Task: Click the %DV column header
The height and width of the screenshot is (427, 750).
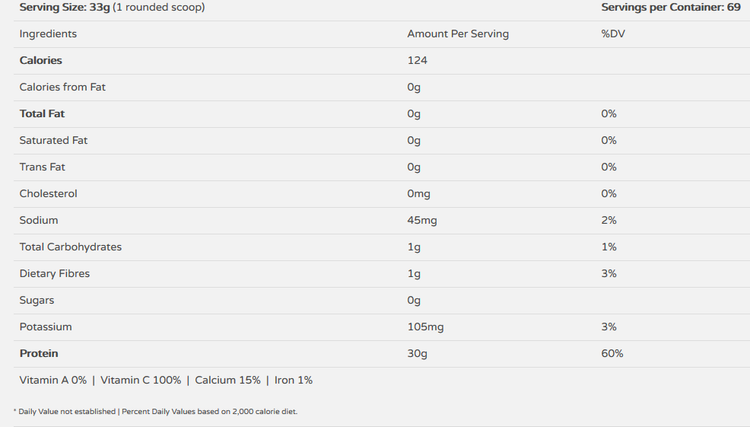Action: point(613,34)
